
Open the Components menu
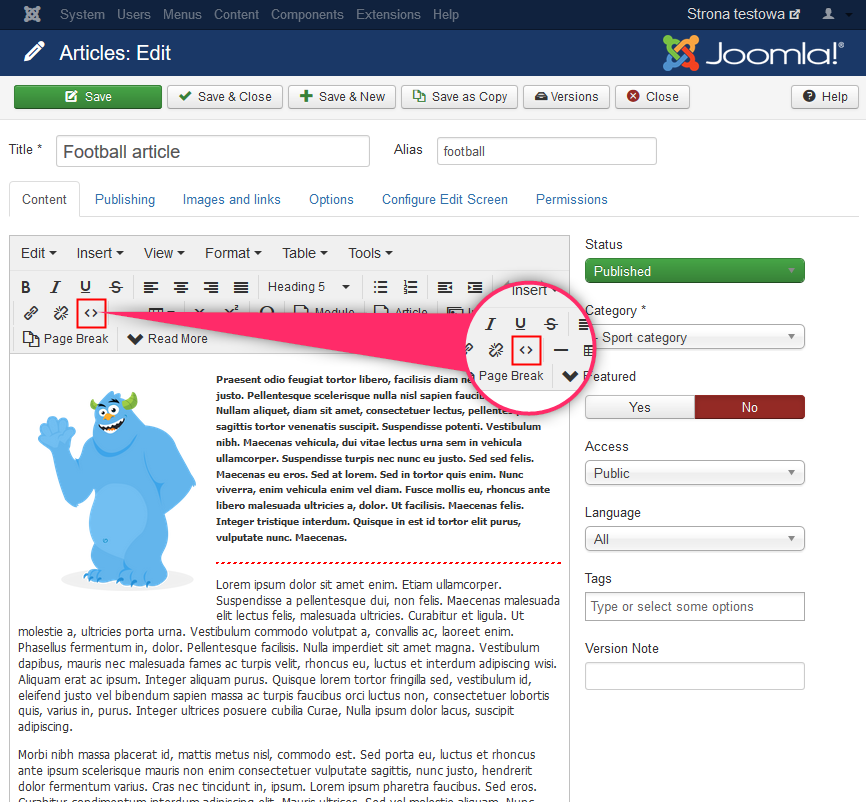click(307, 14)
